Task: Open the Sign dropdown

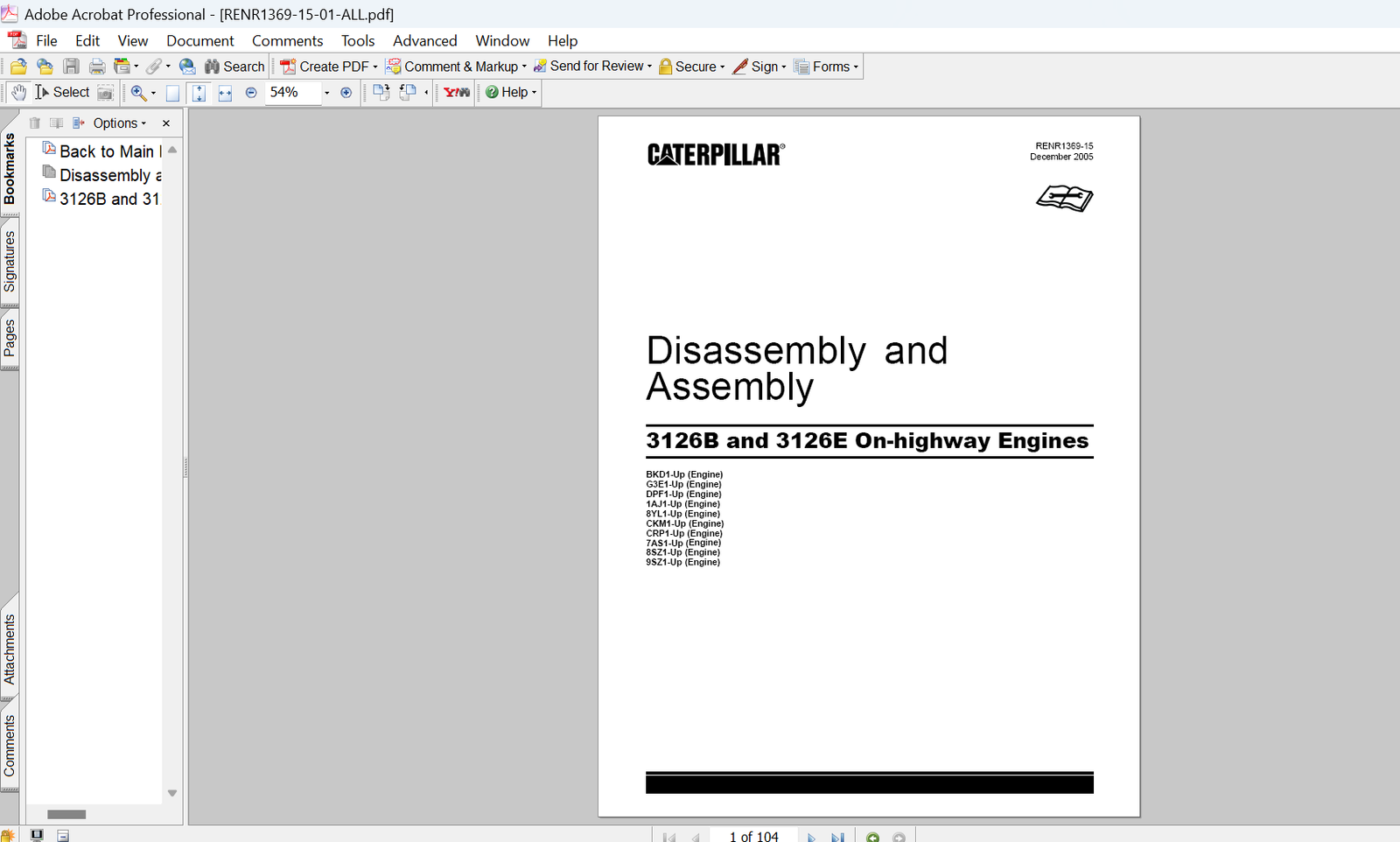Action: click(759, 67)
